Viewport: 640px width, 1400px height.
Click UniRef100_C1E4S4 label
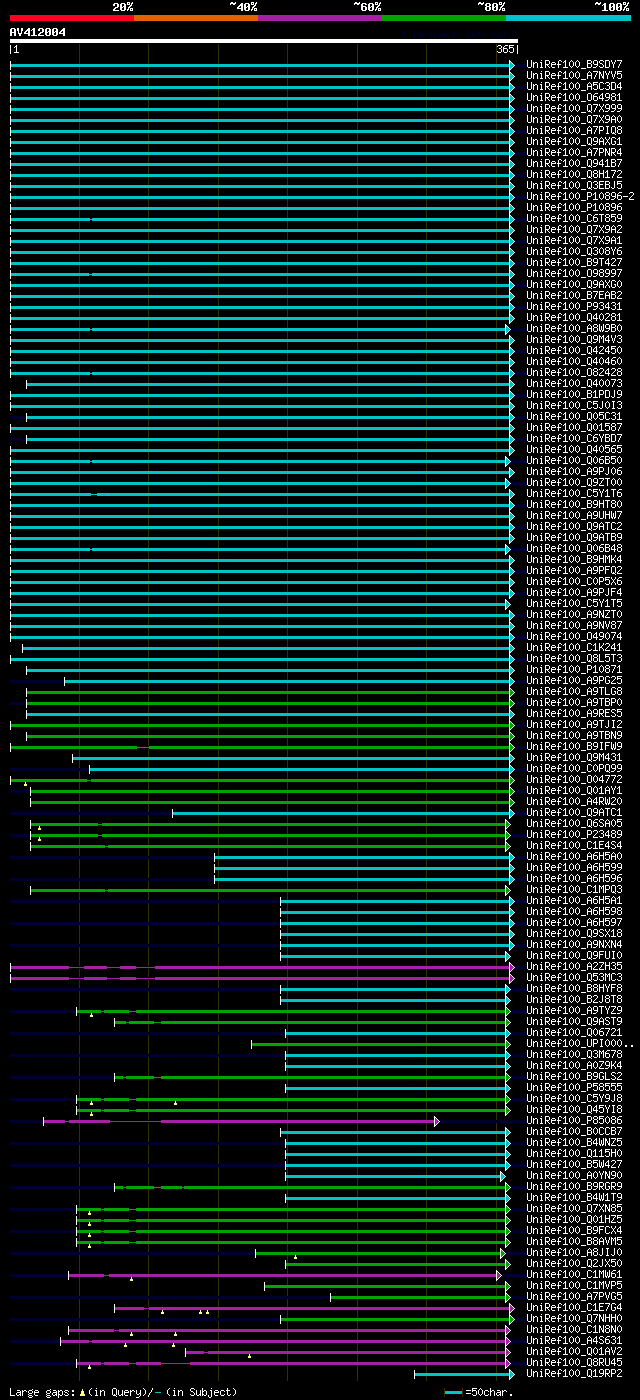tap(574, 846)
